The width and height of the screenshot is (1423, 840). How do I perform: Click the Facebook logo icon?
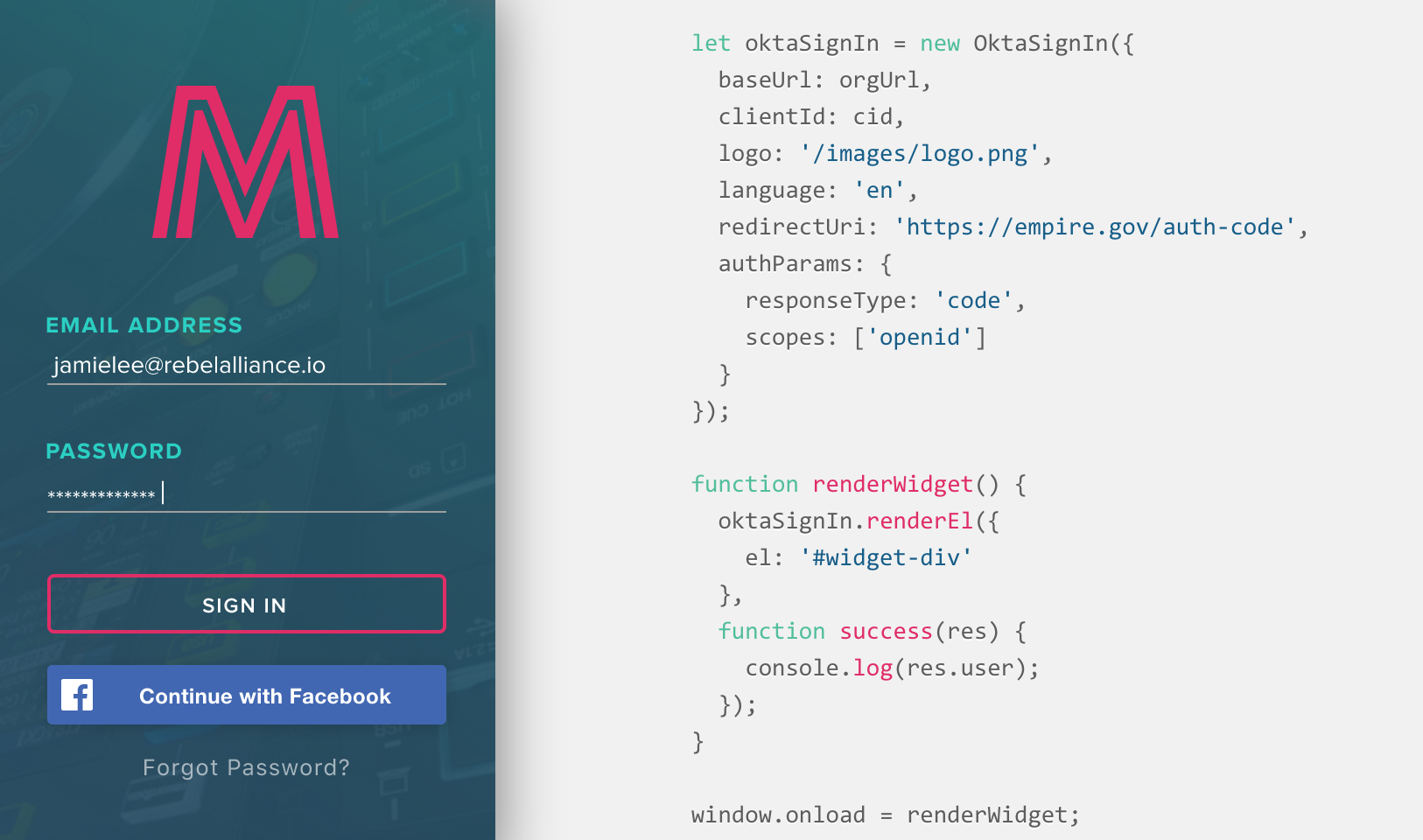(77, 696)
